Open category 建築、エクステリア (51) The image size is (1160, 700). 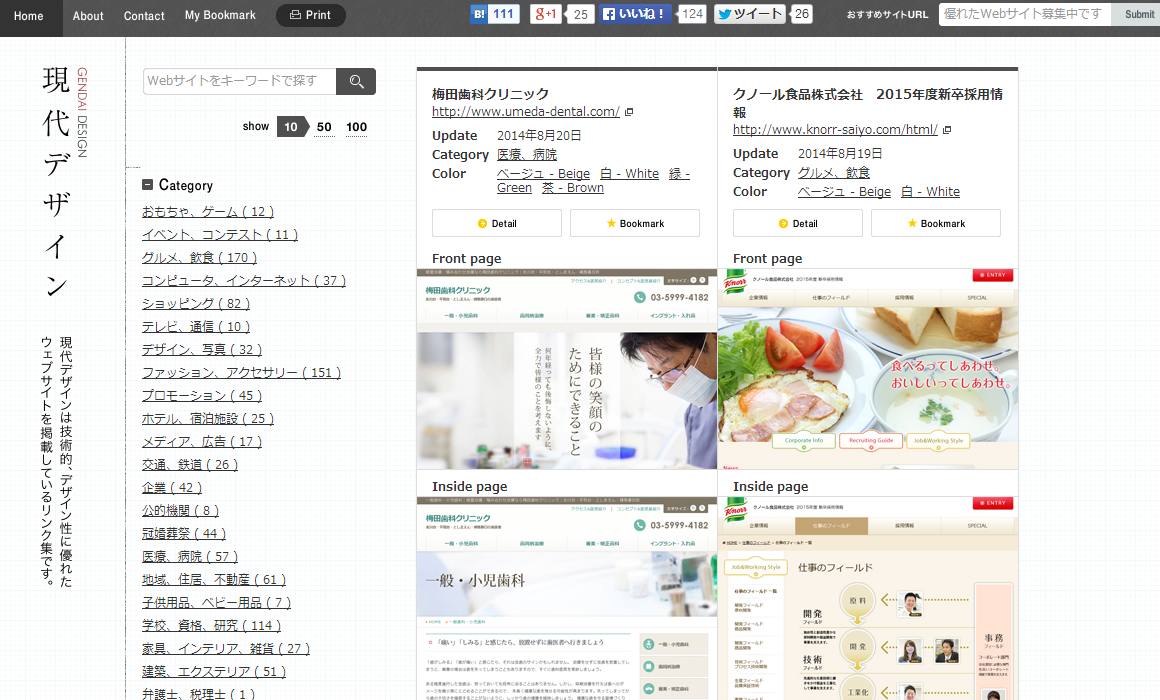[x=214, y=671]
